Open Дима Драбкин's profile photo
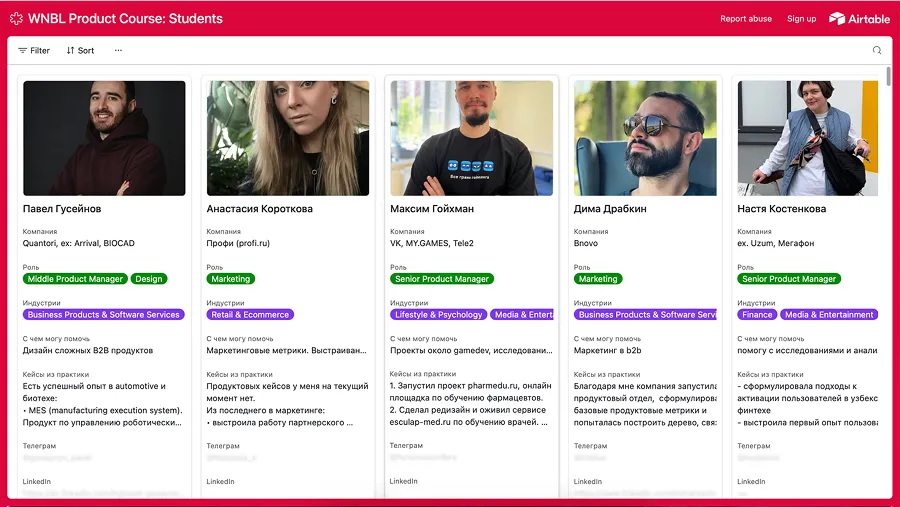This screenshot has height=507, width=900. [x=645, y=138]
